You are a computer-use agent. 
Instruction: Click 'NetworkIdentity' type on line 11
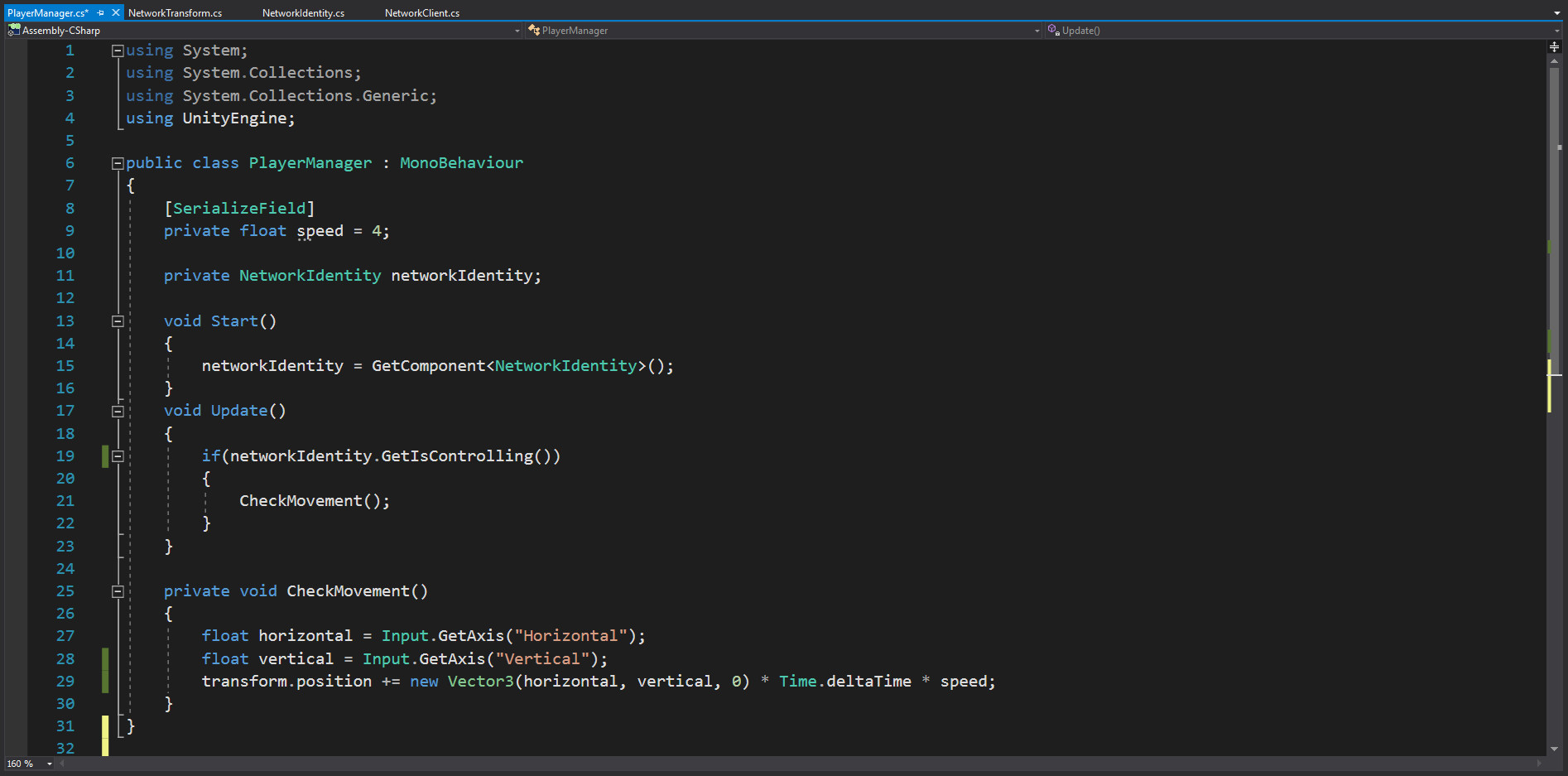pos(310,276)
